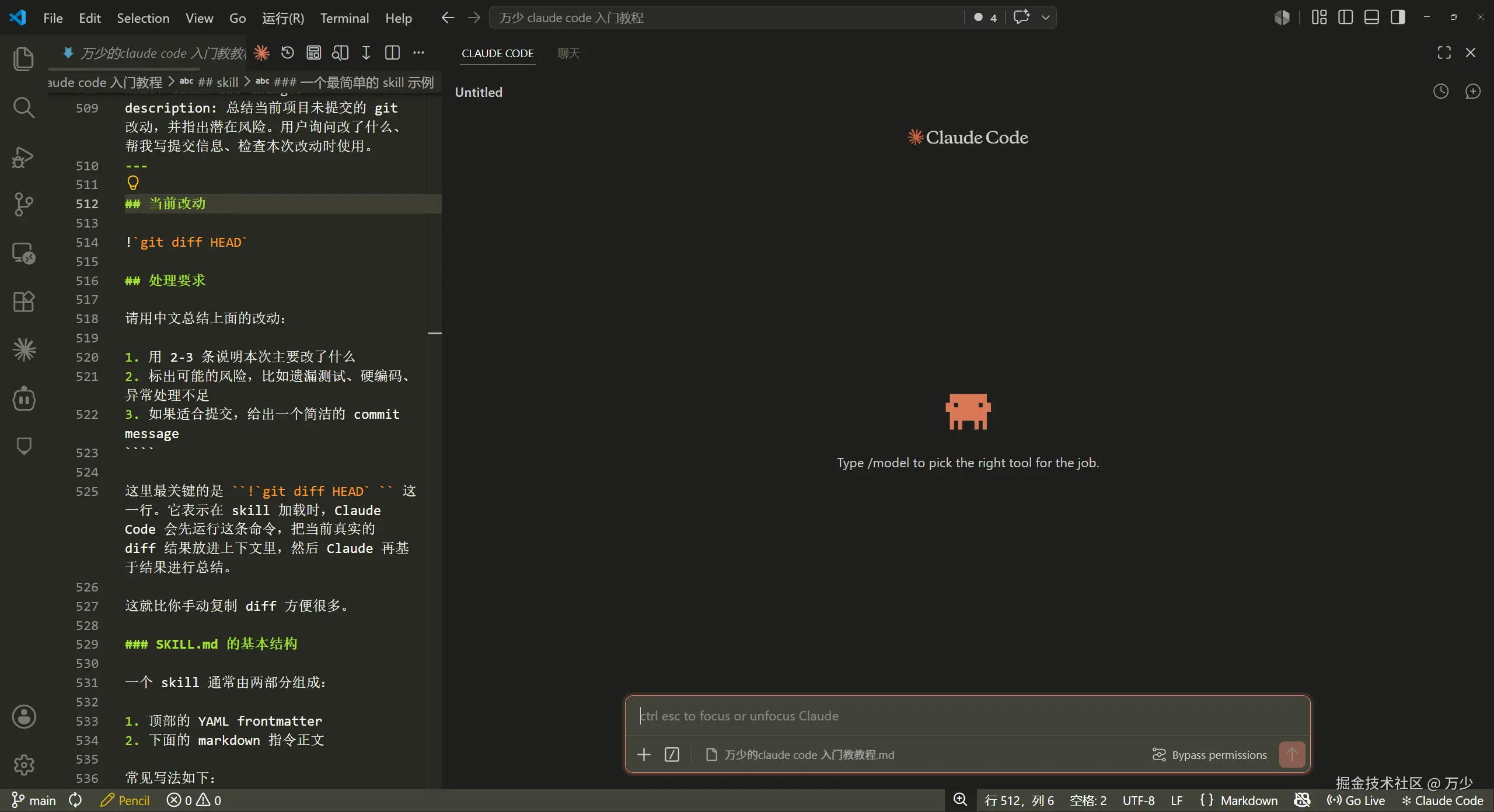
Task: Click the text-cursor icon in editor toolbar
Action: (366, 53)
